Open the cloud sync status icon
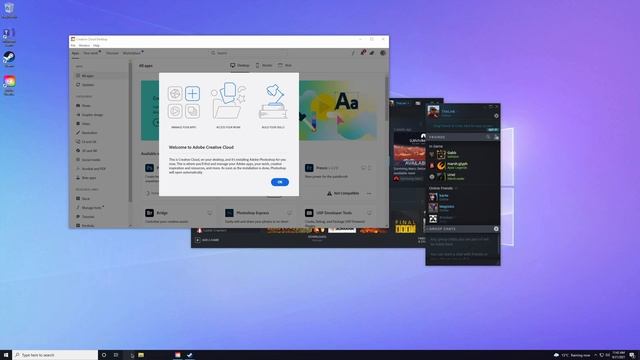The width and height of the screenshot is (640, 360). point(372,53)
